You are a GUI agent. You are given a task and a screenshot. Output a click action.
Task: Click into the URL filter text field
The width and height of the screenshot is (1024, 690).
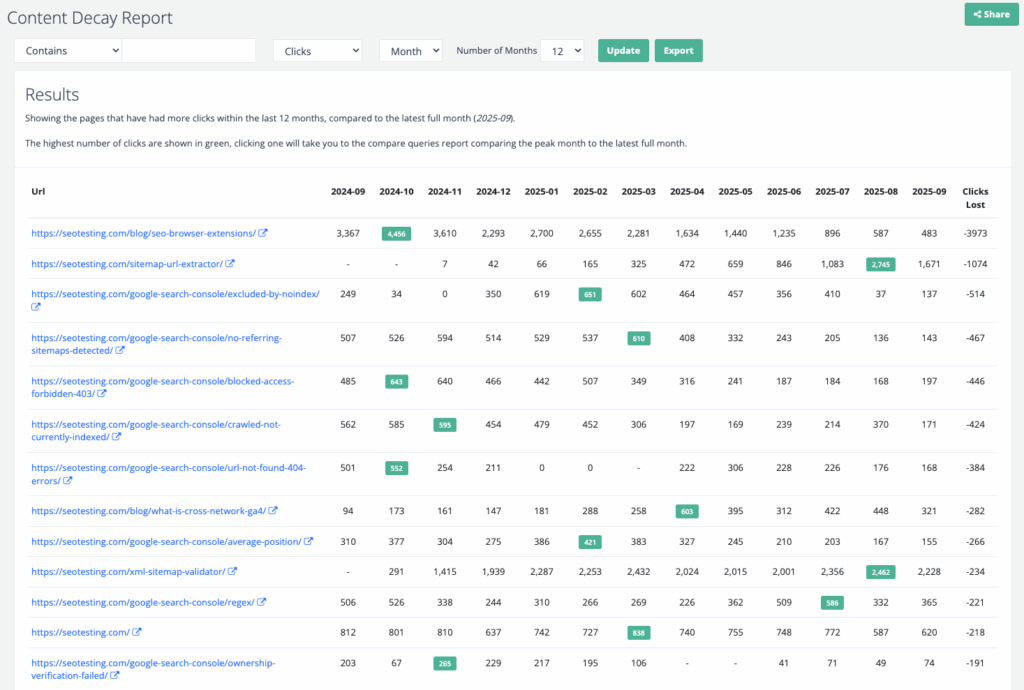click(x=189, y=51)
